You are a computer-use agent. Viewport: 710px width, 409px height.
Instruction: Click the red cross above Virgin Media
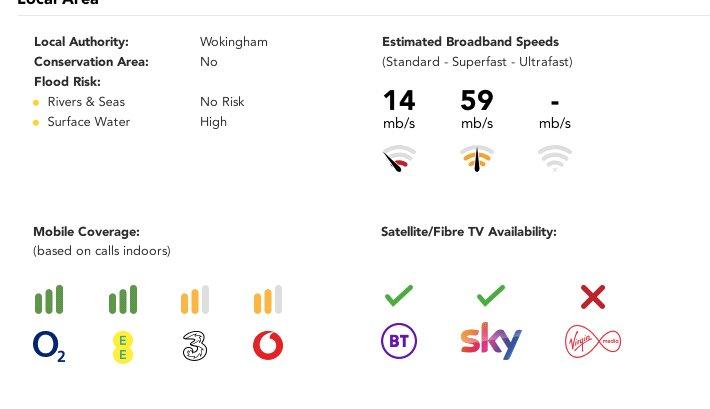(x=593, y=297)
